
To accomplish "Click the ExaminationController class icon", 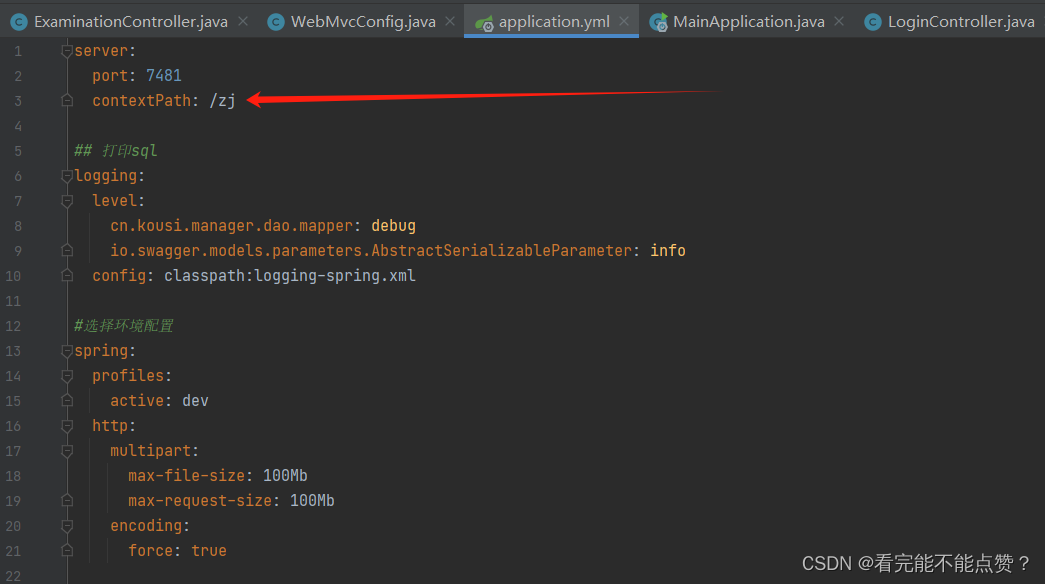I will pyautogui.click(x=19, y=23).
